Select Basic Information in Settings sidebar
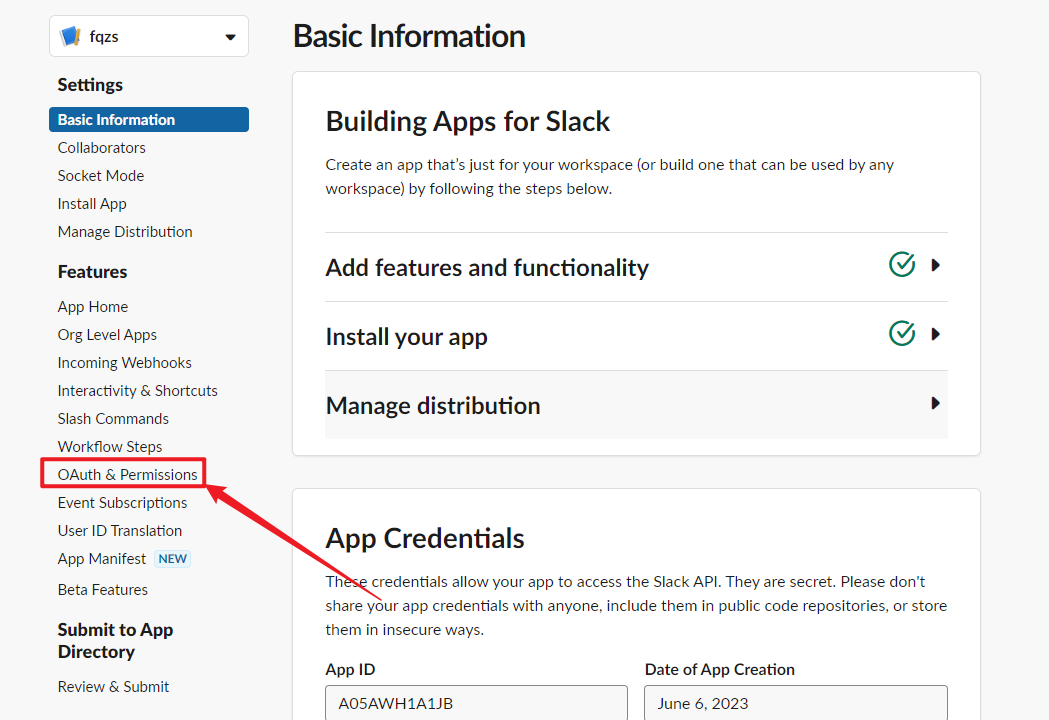Image resolution: width=1049 pixels, height=720 pixels. [116, 120]
